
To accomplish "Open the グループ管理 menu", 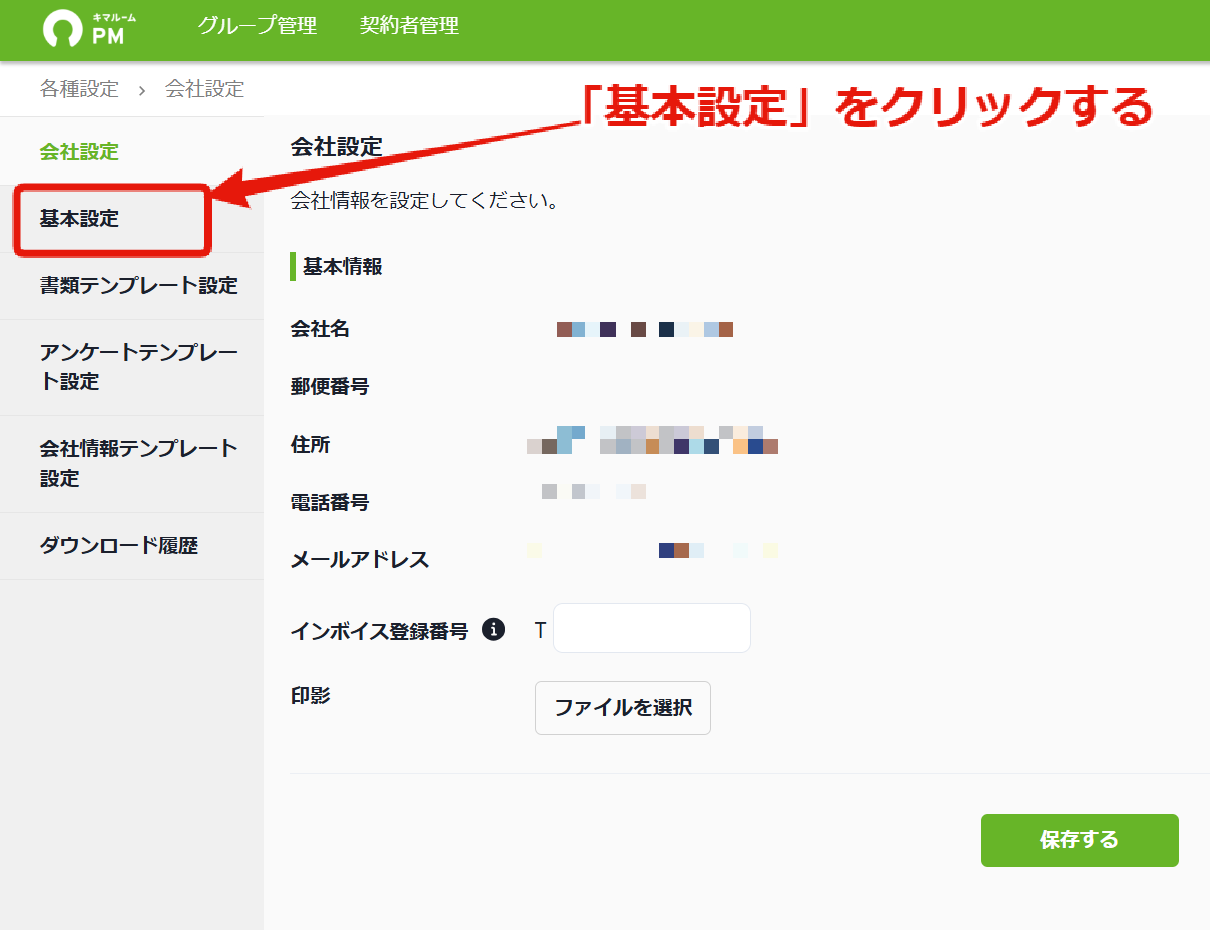I will click(x=257, y=26).
